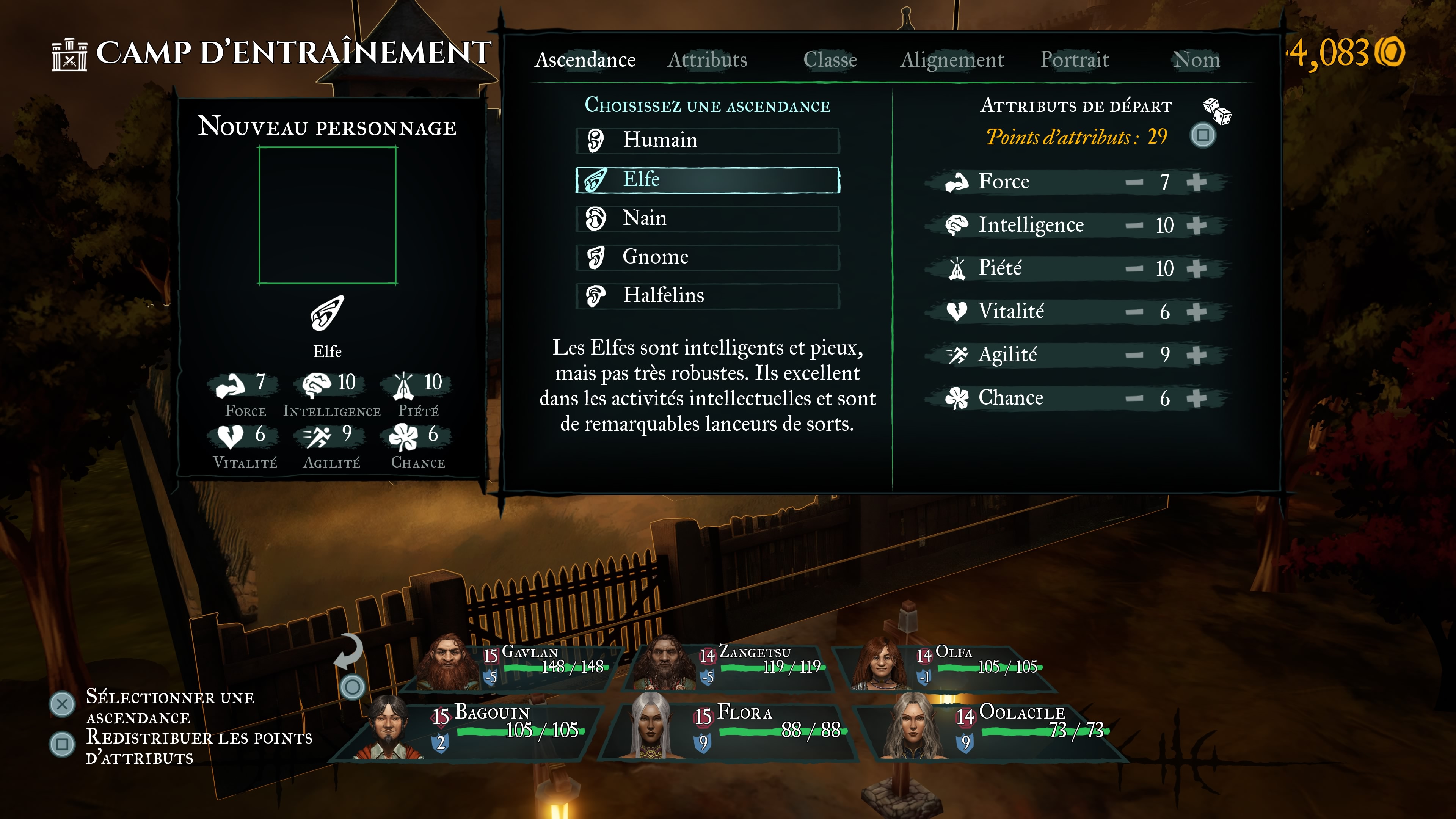
Task: Choose the Nain ancestry option
Action: point(708,218)
